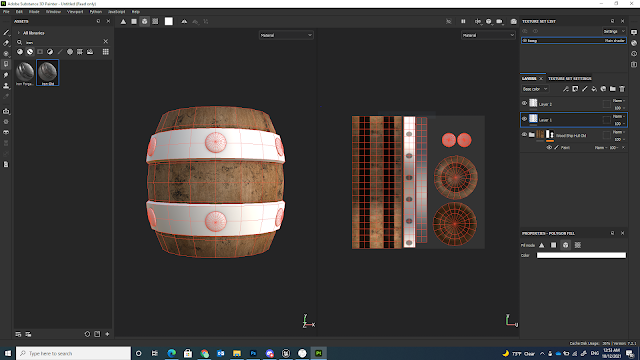Add a folder group in Layers
The width and height of the screenshot is (640, 360).
coord(613,89)
